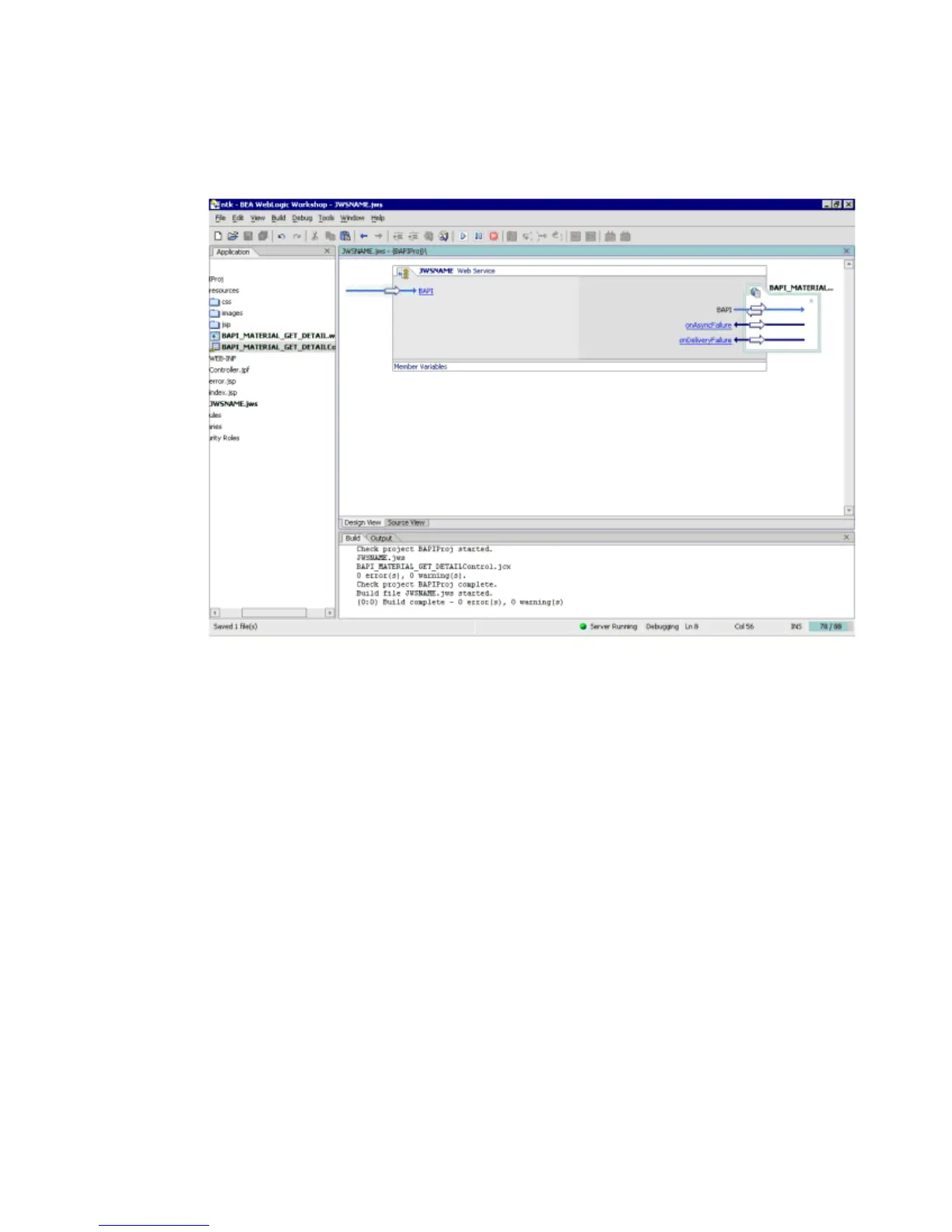Screen dimensions: 952x1232
Task: Open the Build menu
Action: (x=278, y=219)
